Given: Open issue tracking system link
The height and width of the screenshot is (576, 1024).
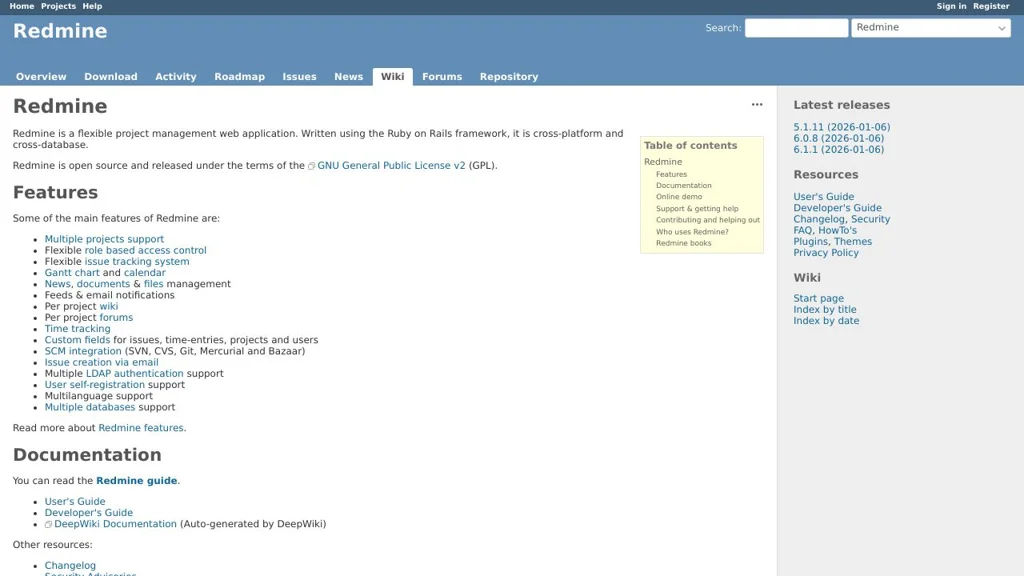Looking at the screenshot, I should [x=136, y=262].
